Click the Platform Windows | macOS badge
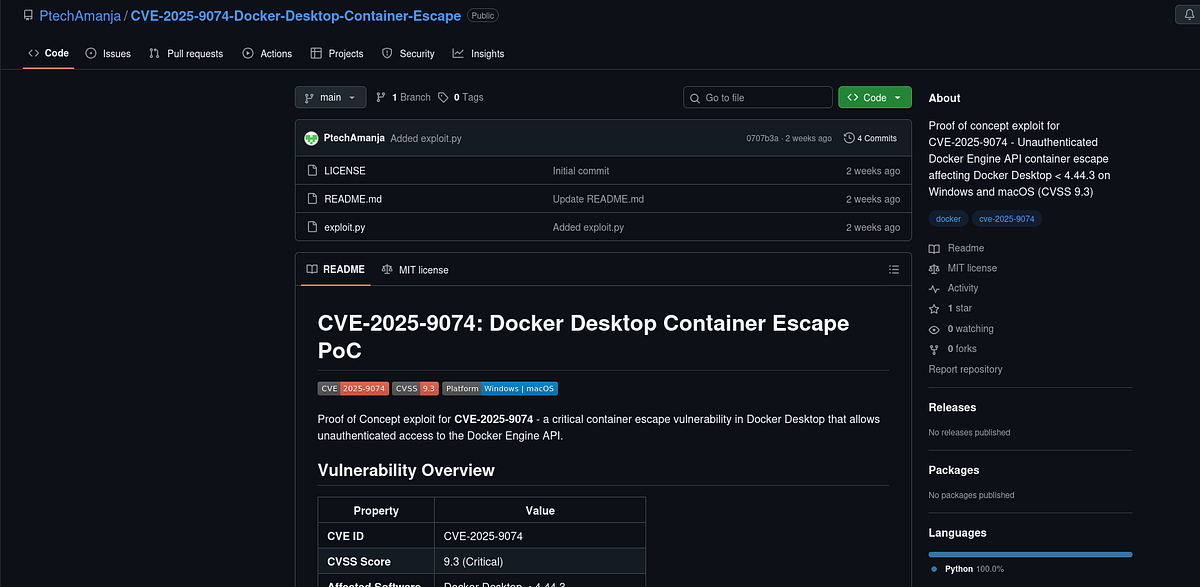This screenshot has width=1200, height=587. tap(500, 388)
